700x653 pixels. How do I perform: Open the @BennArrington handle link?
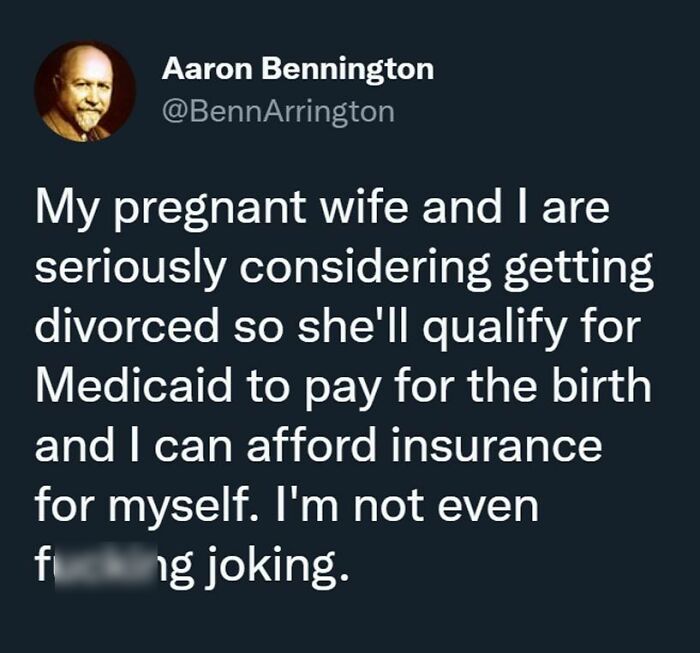pos(278,112)
